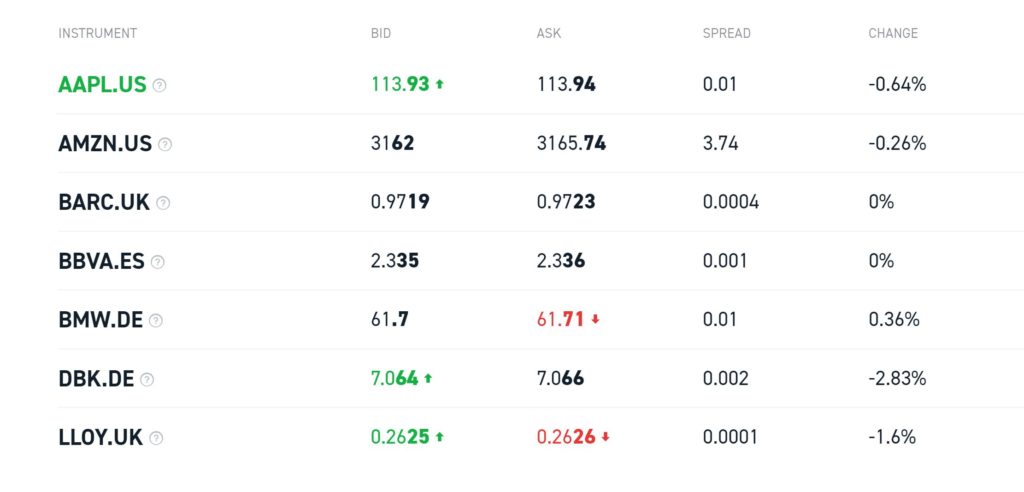The width and height of the screenshot is (1024, 492).
Task: Open the AAPL.US instrument link
Action: click(x=103, y=85)
